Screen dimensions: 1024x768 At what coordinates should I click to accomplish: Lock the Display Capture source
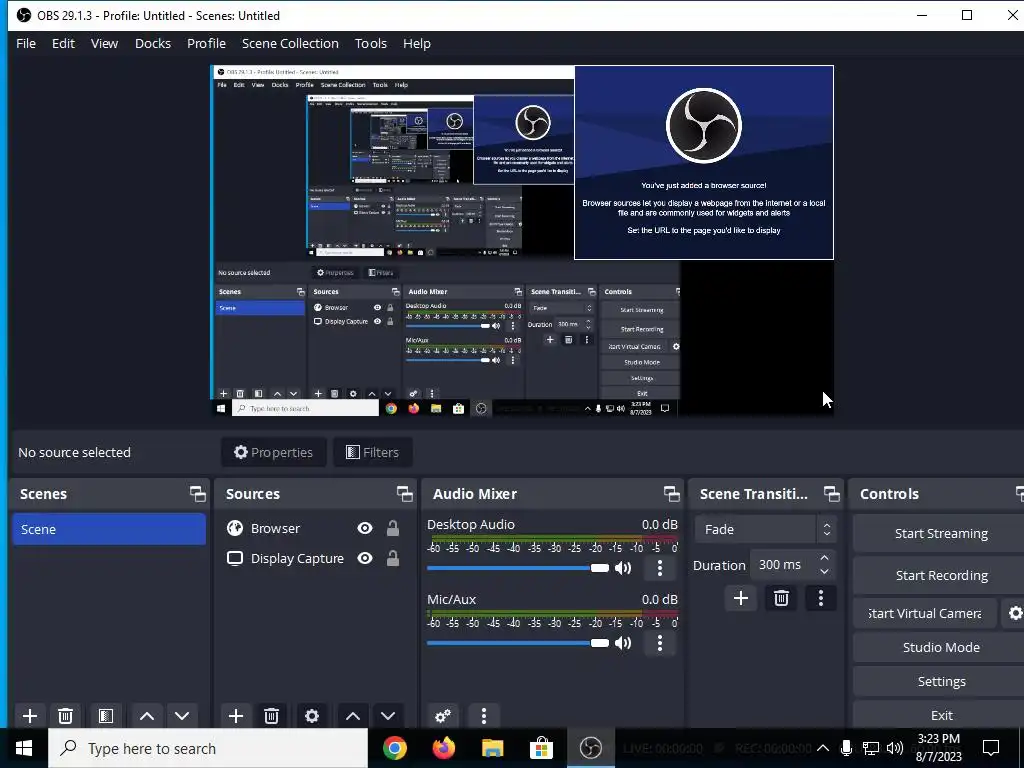(392, 558)
